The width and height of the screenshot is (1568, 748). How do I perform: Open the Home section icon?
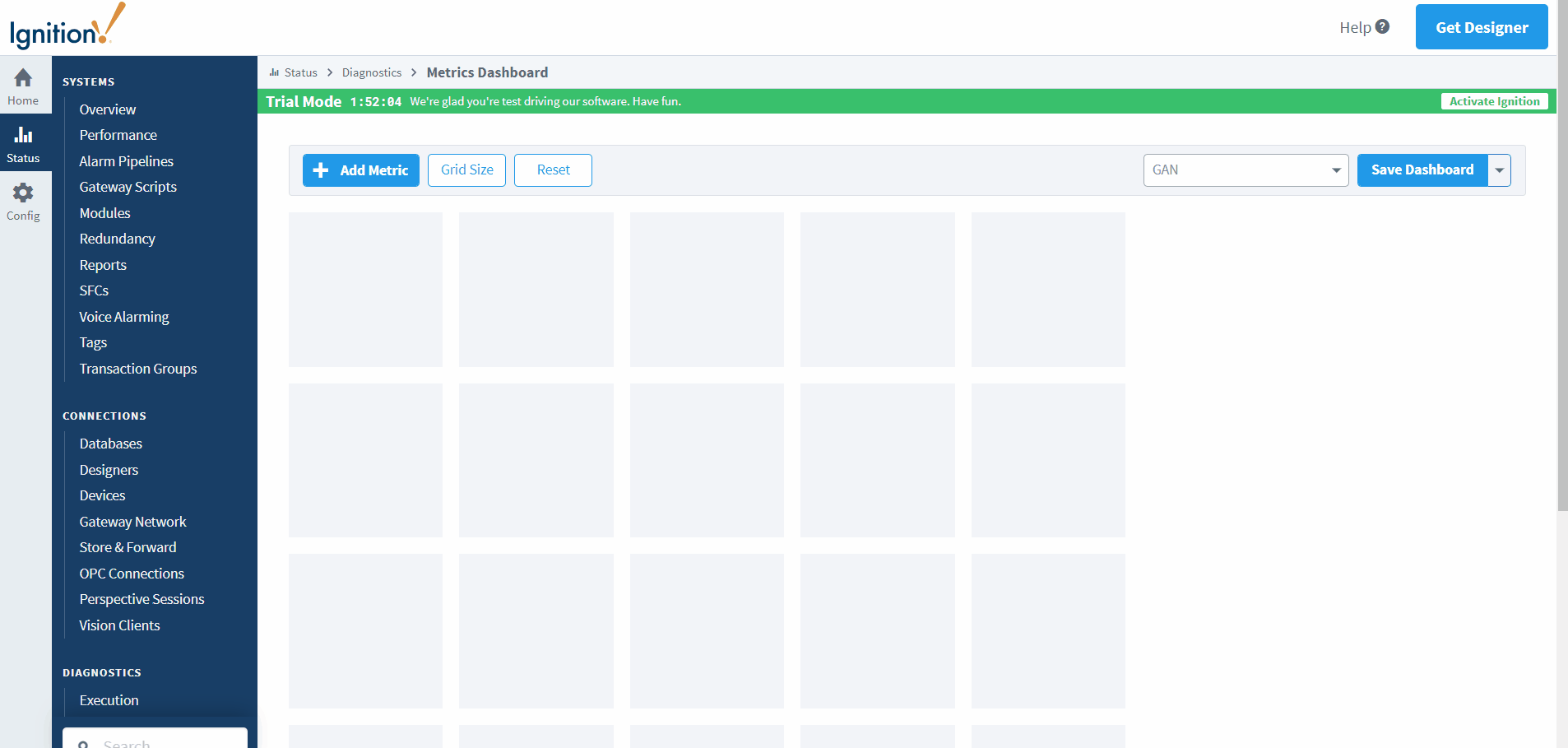click(23, 78)
